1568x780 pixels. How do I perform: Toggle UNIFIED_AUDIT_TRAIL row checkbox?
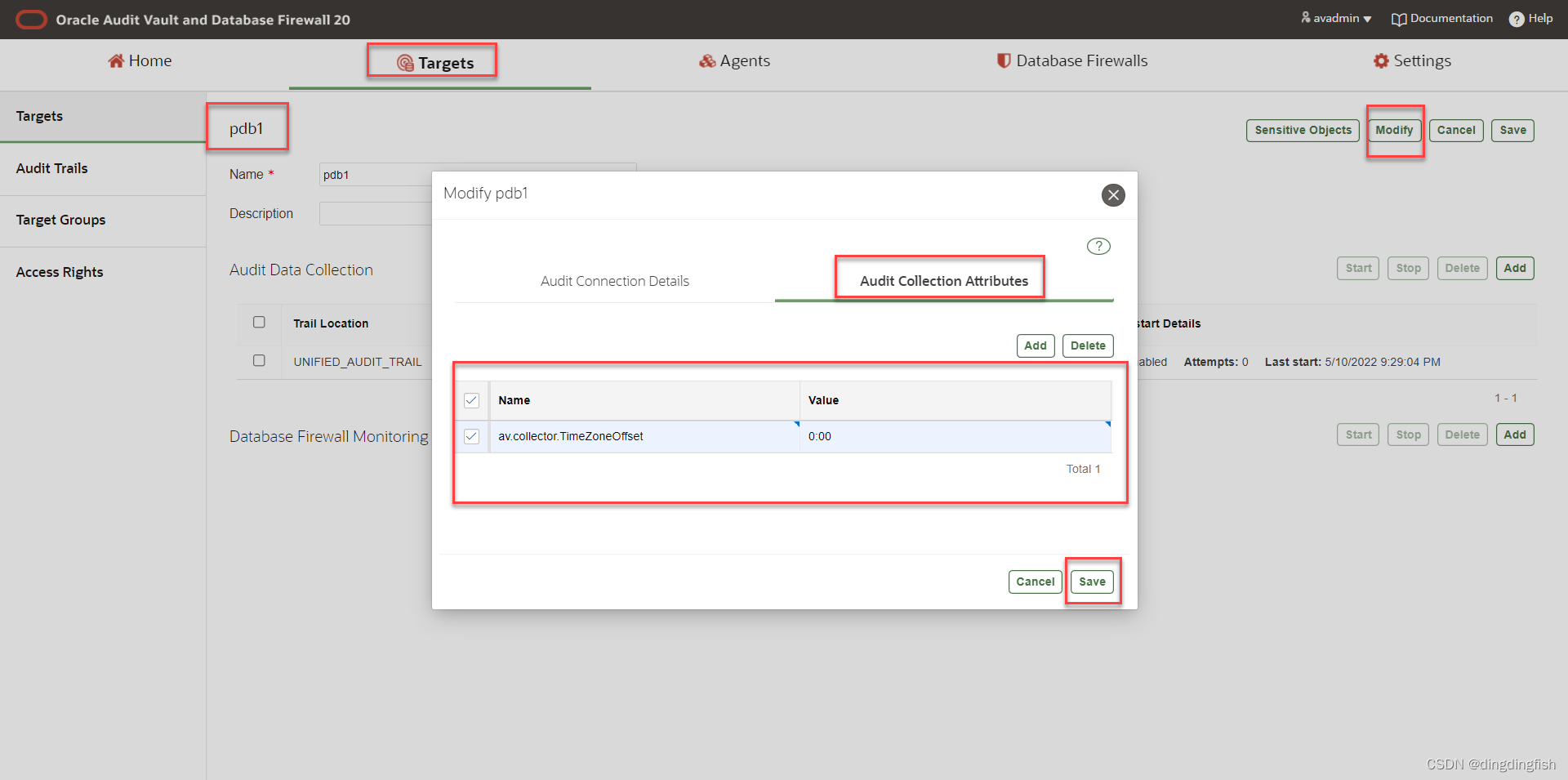259,360
